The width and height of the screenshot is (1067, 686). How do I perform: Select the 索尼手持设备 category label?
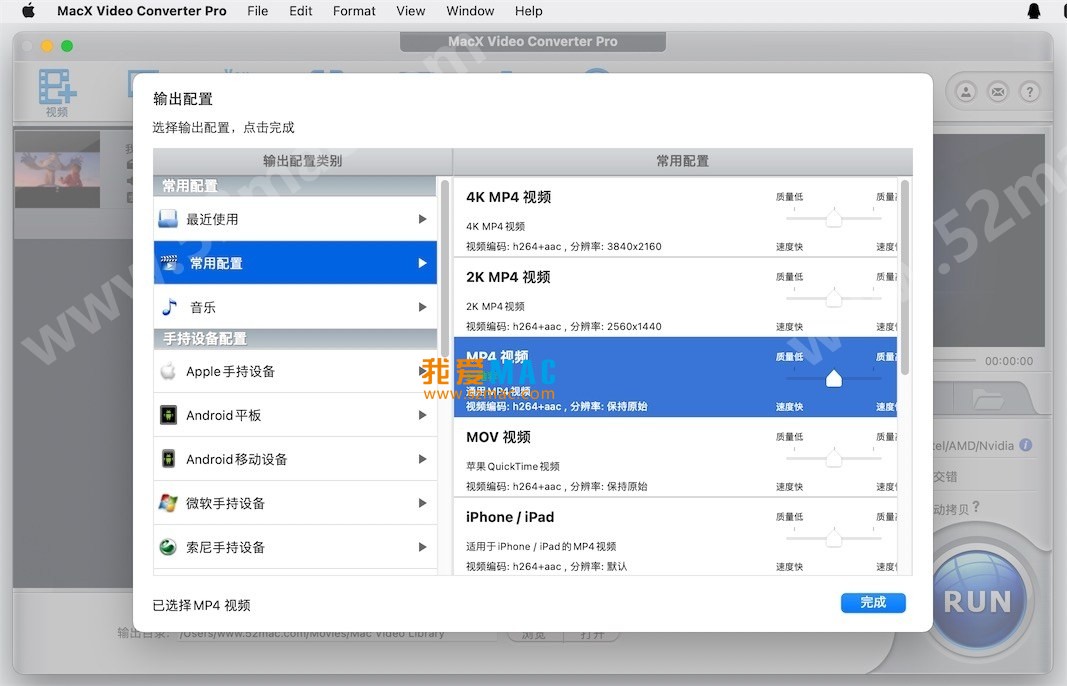tap(225, 547)
